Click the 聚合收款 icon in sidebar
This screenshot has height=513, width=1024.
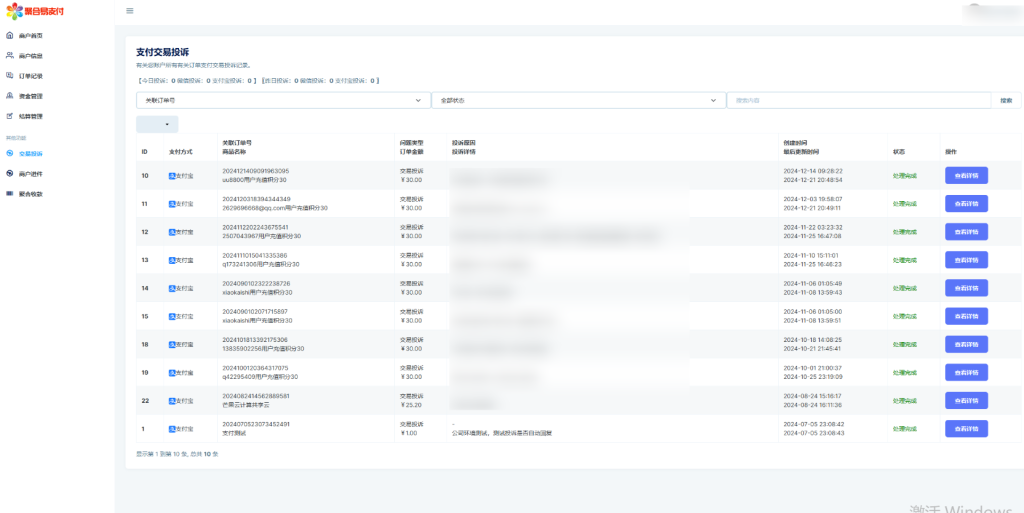pyautogui.click(x=10, y=193)
